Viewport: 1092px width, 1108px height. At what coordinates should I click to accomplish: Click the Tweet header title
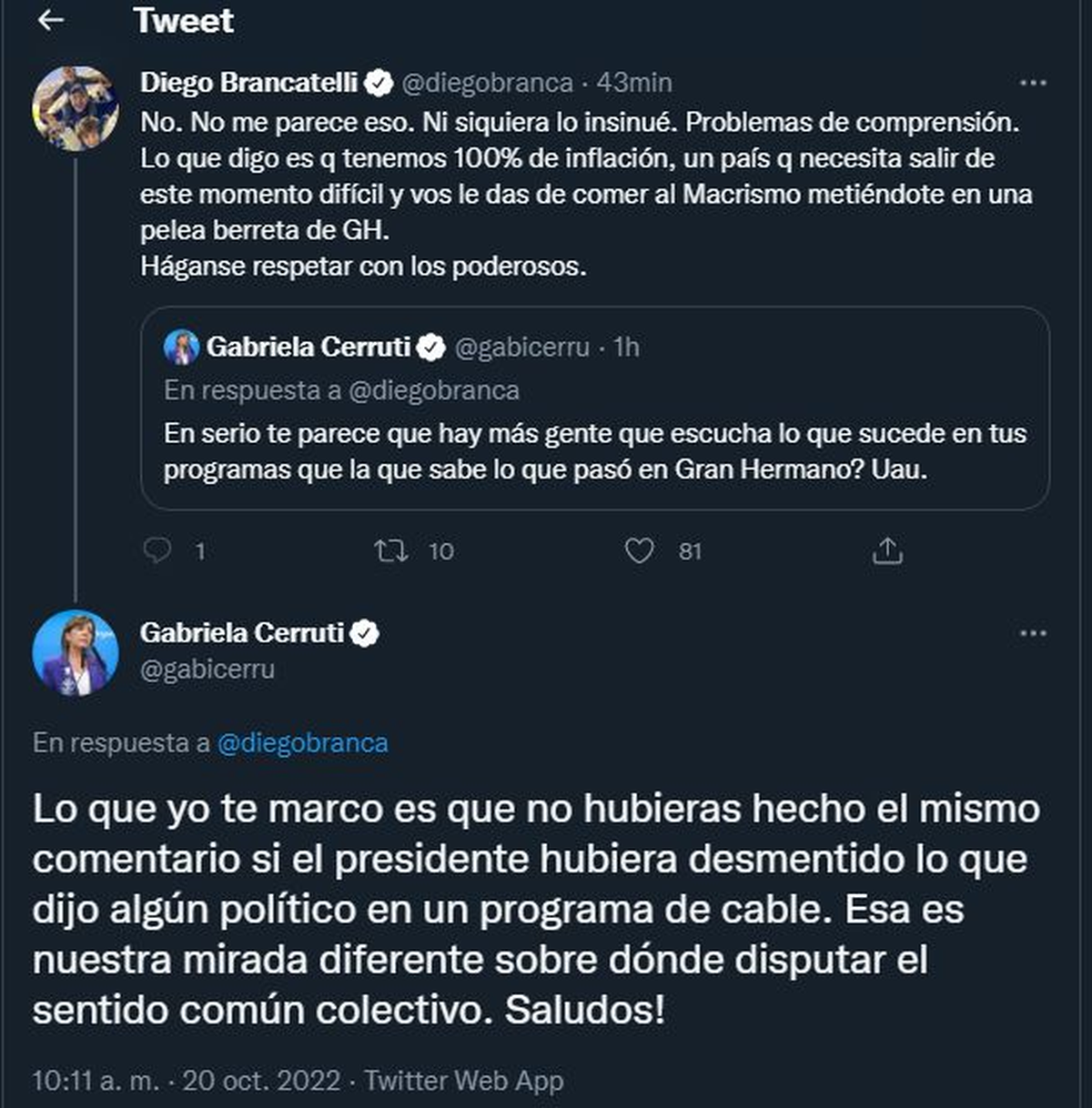coord(182,20)
